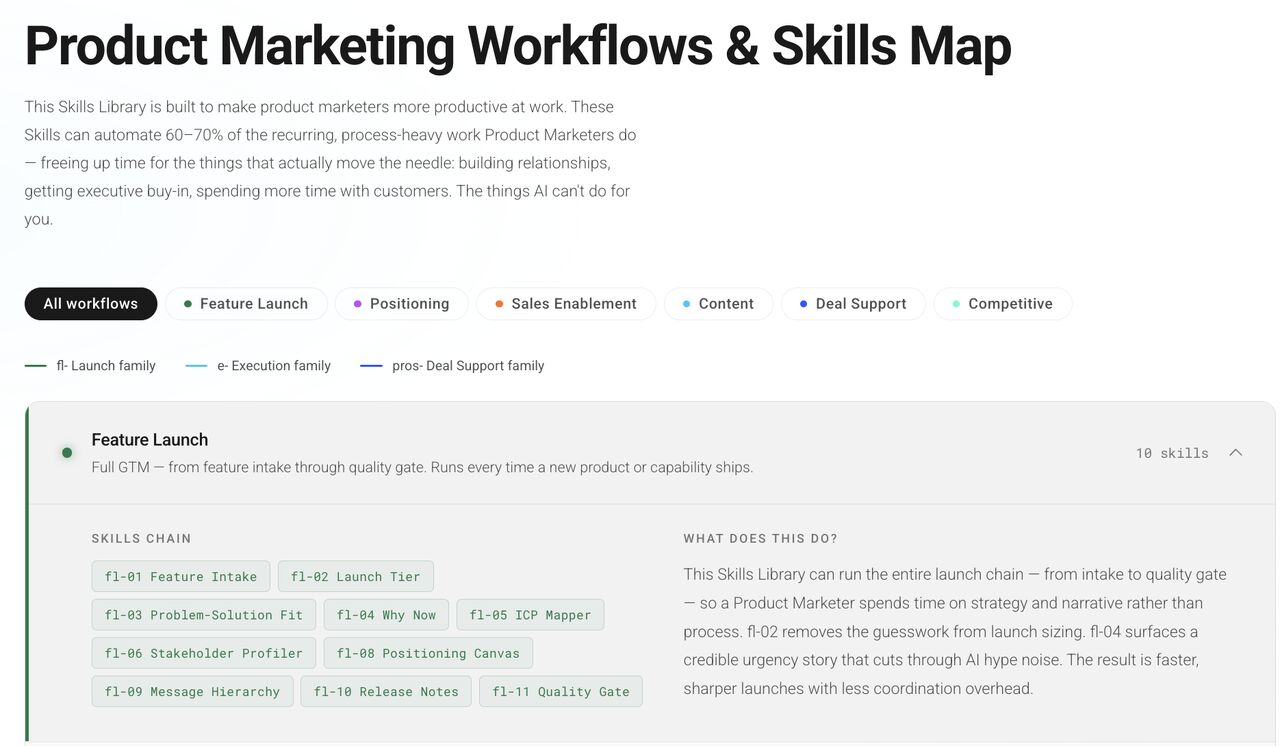Click the WHAT DOES THIS DO? heading
Viewport: 1280px width, 746px height.
[761, 538]
